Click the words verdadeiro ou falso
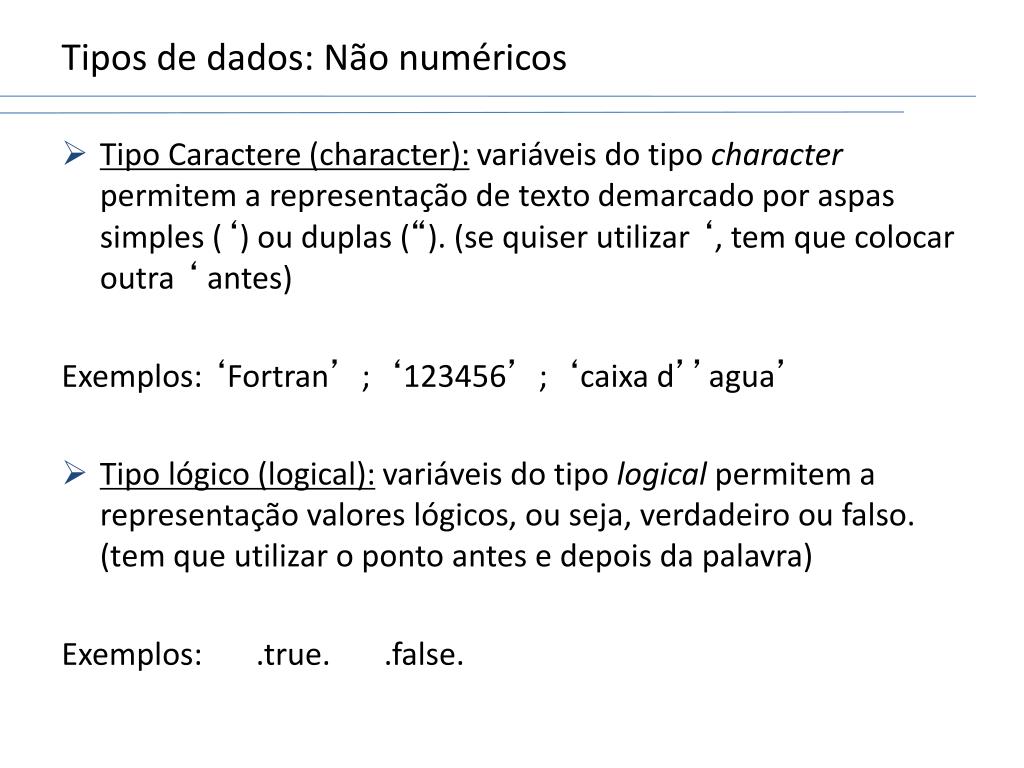The width and height of the screenshot is (1024, 768). pyautogui.click(x=776, y=515)
